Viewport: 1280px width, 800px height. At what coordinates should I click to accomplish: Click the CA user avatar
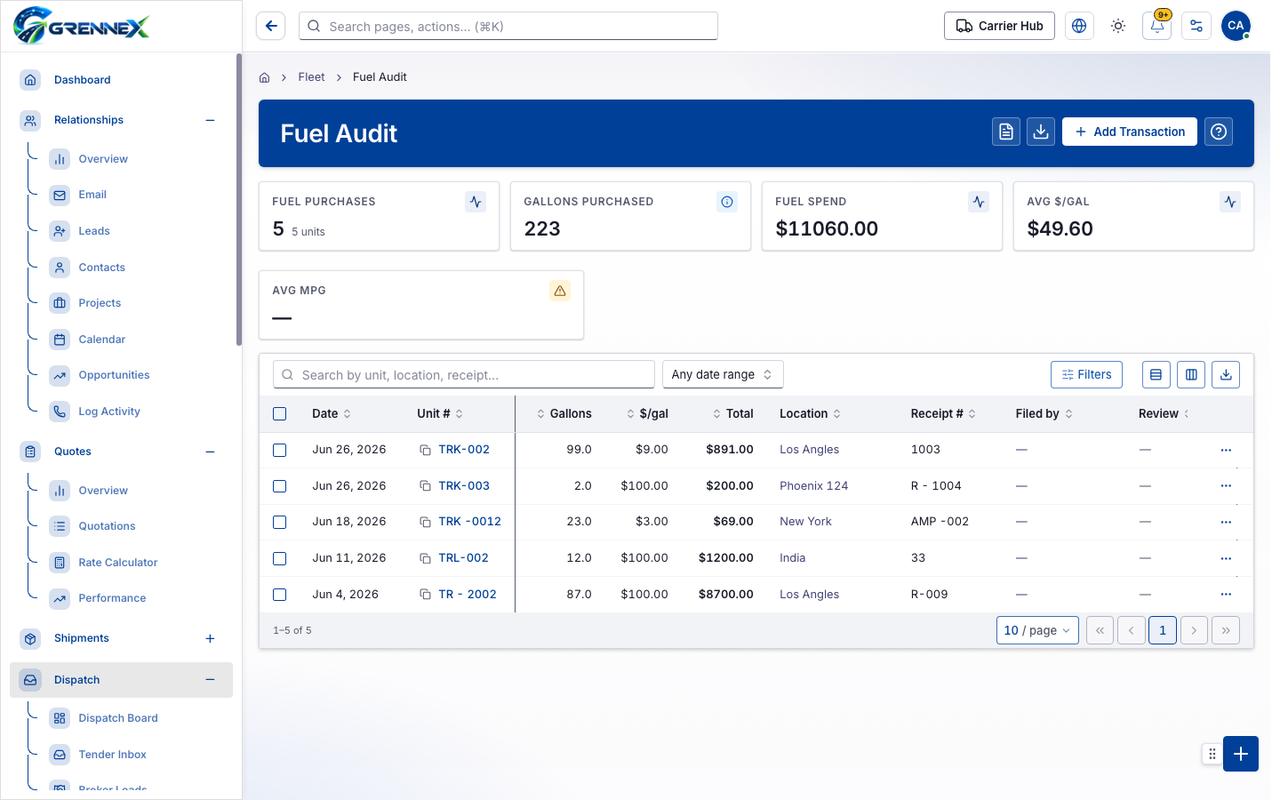click(x=1236, y=26)
